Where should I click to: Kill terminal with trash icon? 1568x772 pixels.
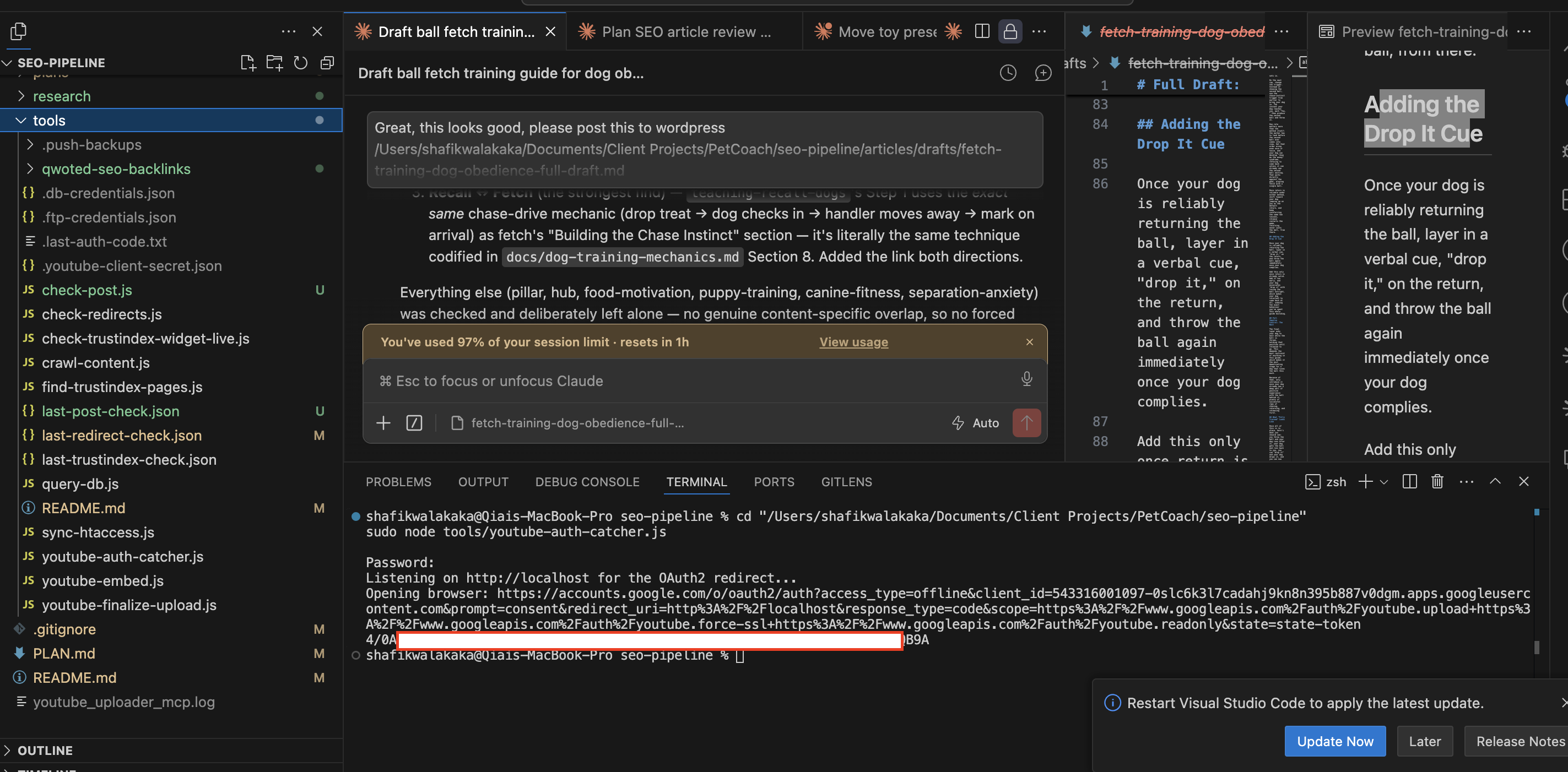[x=1437, y=481]
